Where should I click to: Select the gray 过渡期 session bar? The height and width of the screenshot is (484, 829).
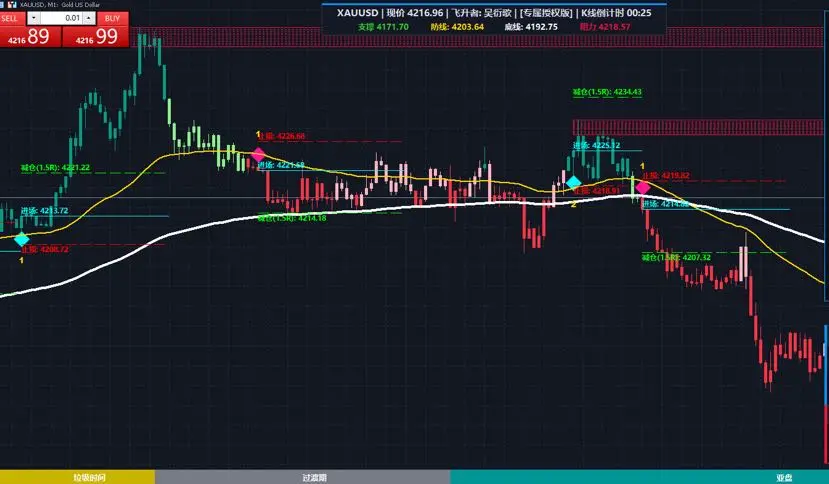(x=302, y=477)
